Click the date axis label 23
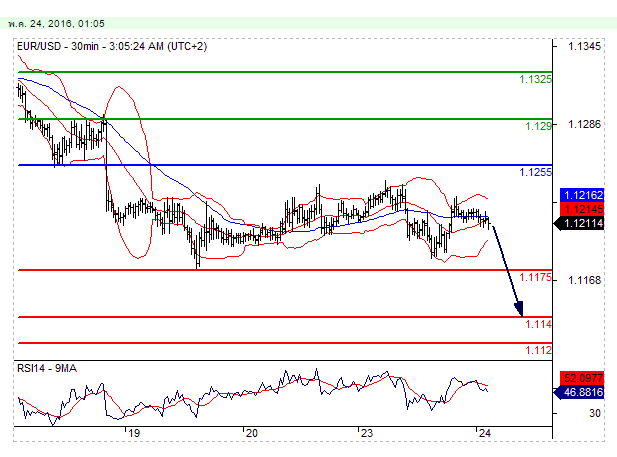 pos(366,433)
